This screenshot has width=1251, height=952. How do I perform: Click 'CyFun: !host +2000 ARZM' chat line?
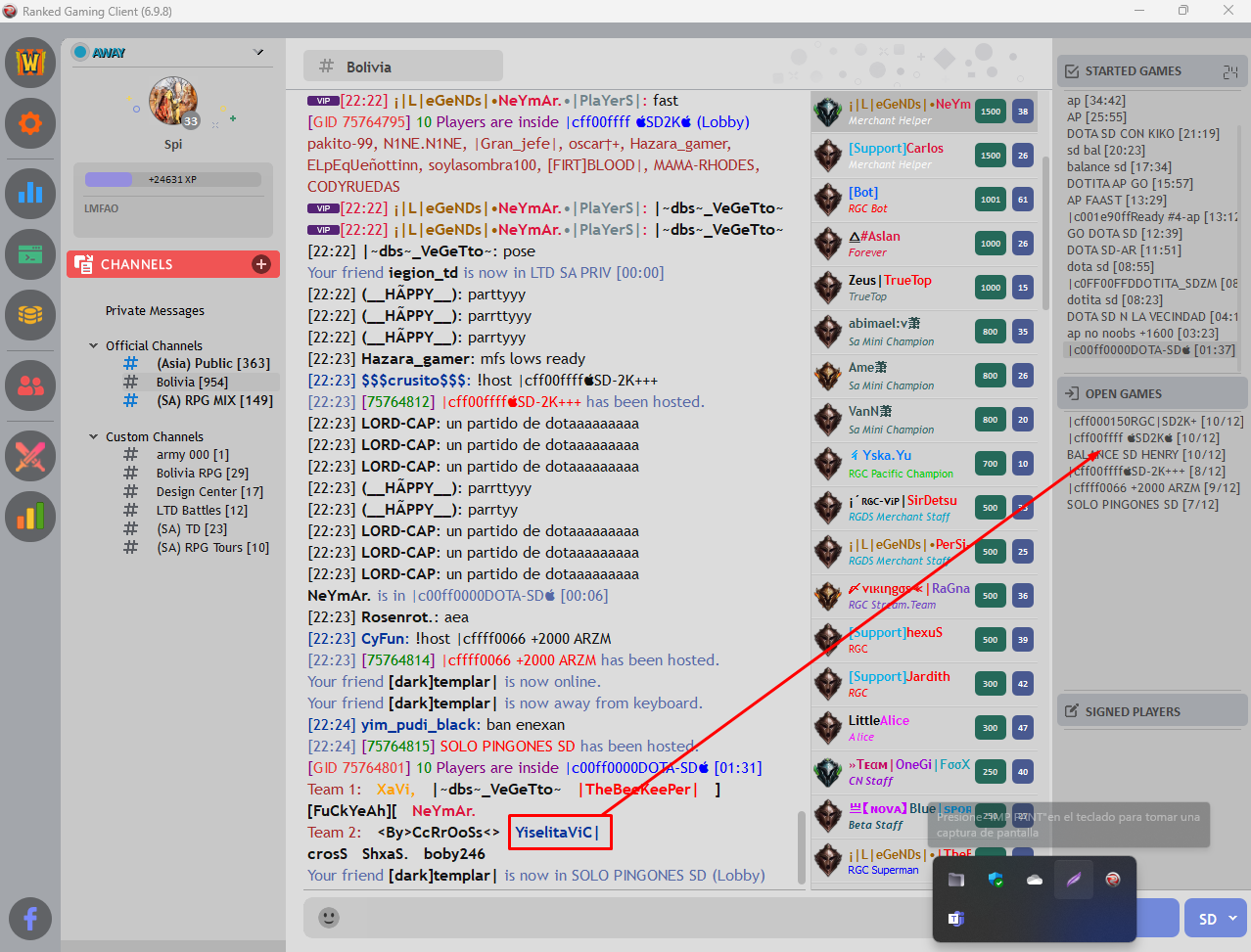click(x=459, y=639)
